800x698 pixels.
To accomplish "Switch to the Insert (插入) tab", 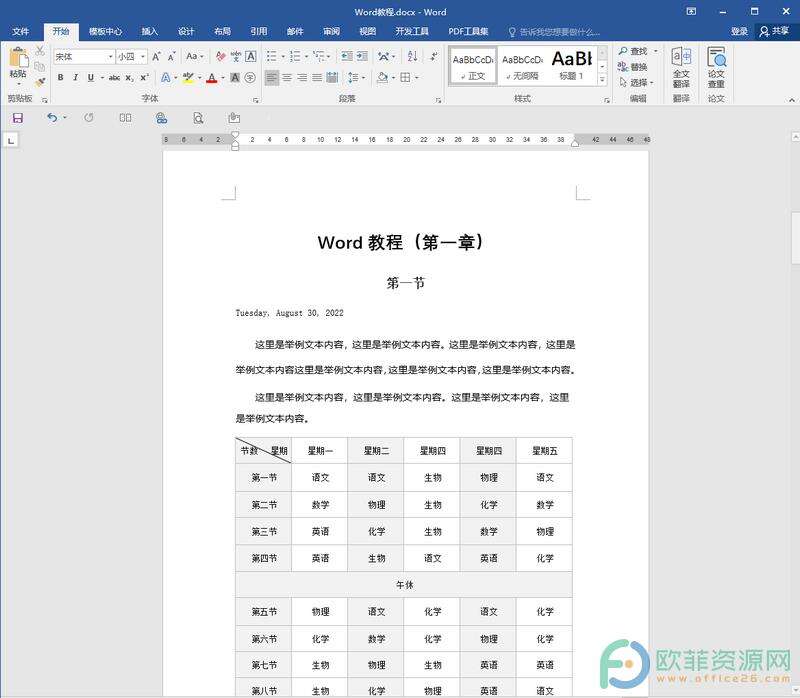I will [149, 31].
